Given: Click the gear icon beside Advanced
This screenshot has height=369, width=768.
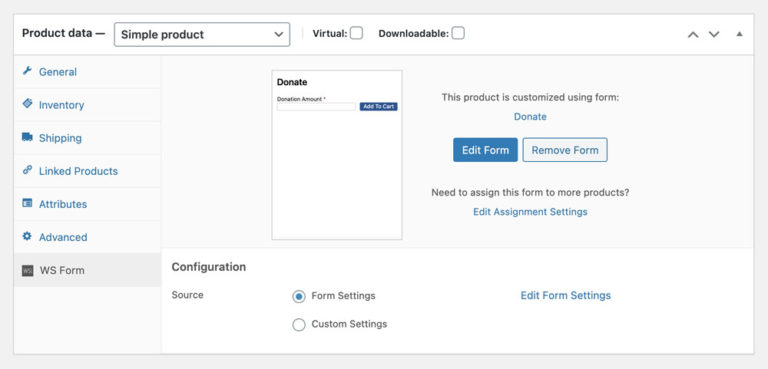Looking at the screenshot, I should coord(27,236).
